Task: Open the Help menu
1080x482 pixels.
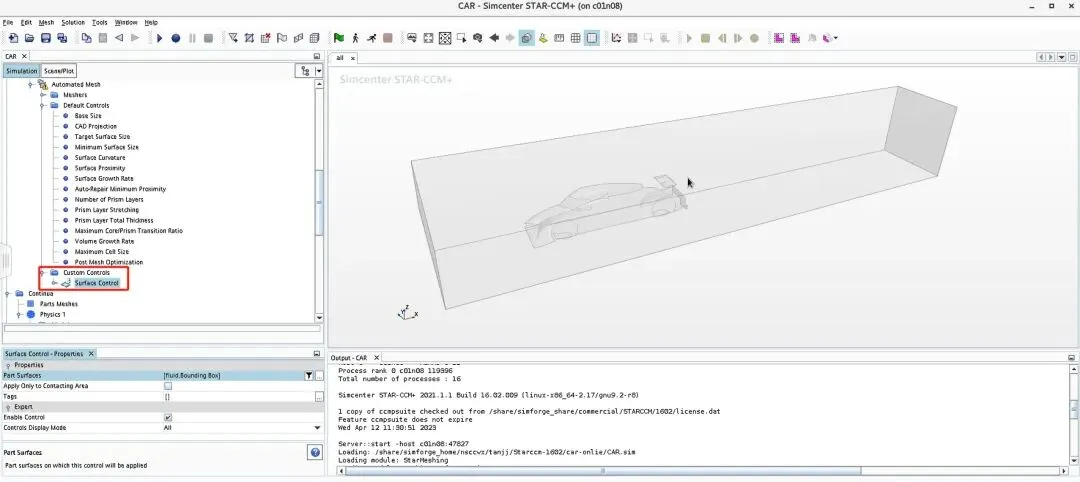Action: click(x=151, y=23)
